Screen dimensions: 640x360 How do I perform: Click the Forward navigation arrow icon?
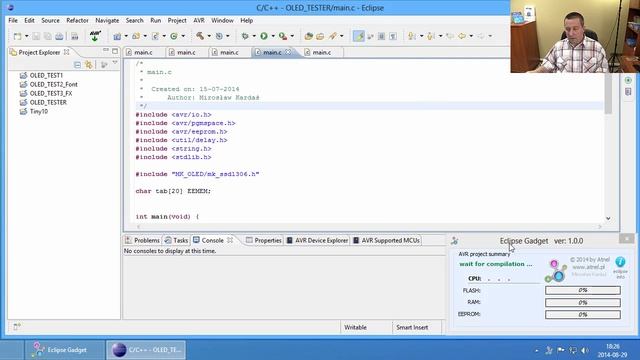coord(481,36)
